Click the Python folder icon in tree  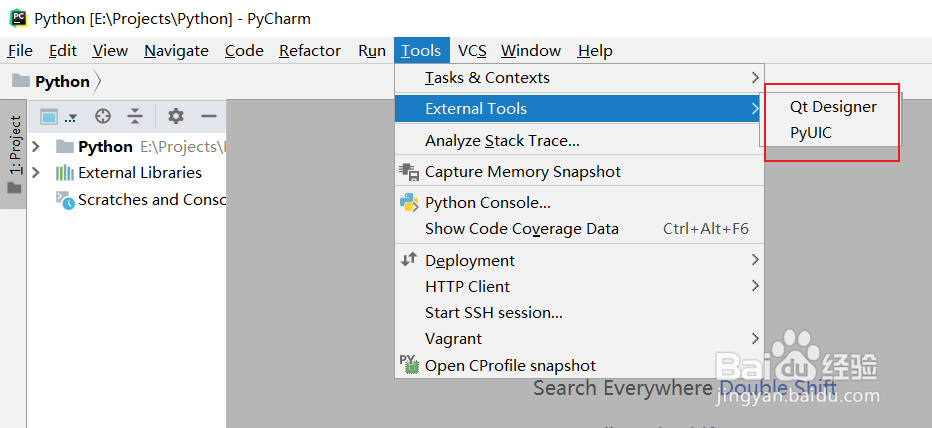tap(65, 146)
